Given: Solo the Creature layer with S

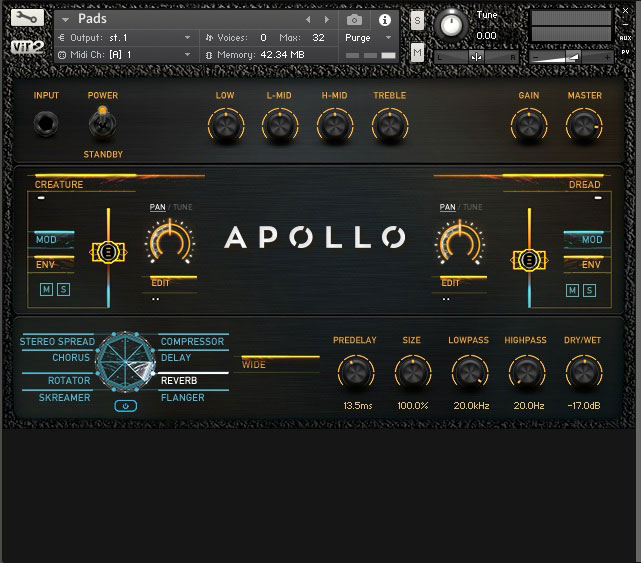Looking at the screenshot, I should coord(63,289).
